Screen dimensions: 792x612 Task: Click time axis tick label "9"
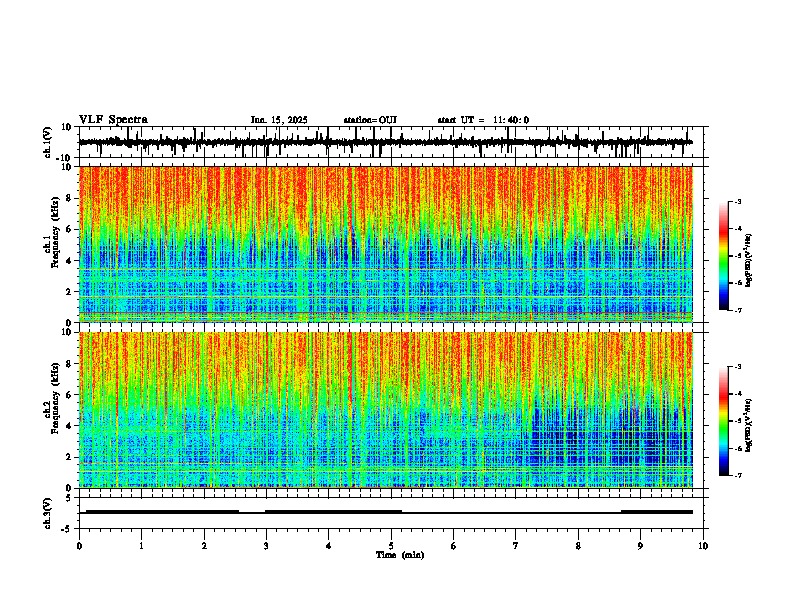(640, 546)
